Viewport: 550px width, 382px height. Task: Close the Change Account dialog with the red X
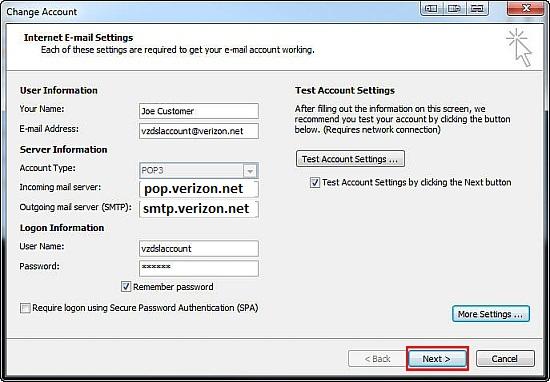tap(525, 8)
